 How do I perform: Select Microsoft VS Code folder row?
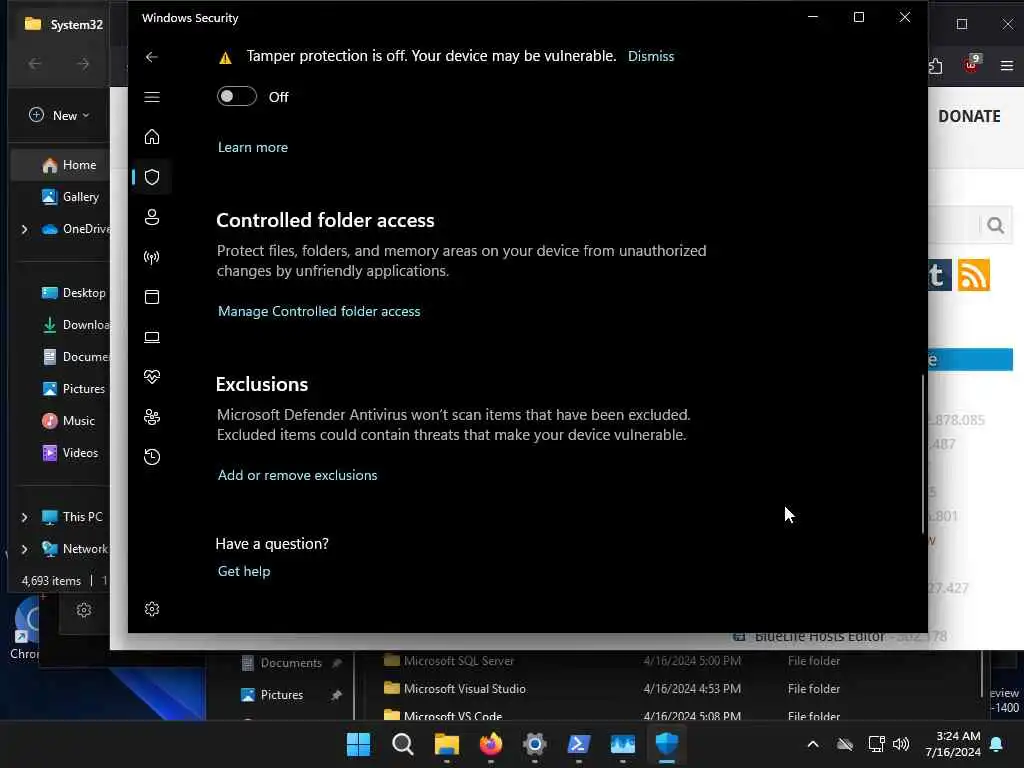click(x=666, y=715)
